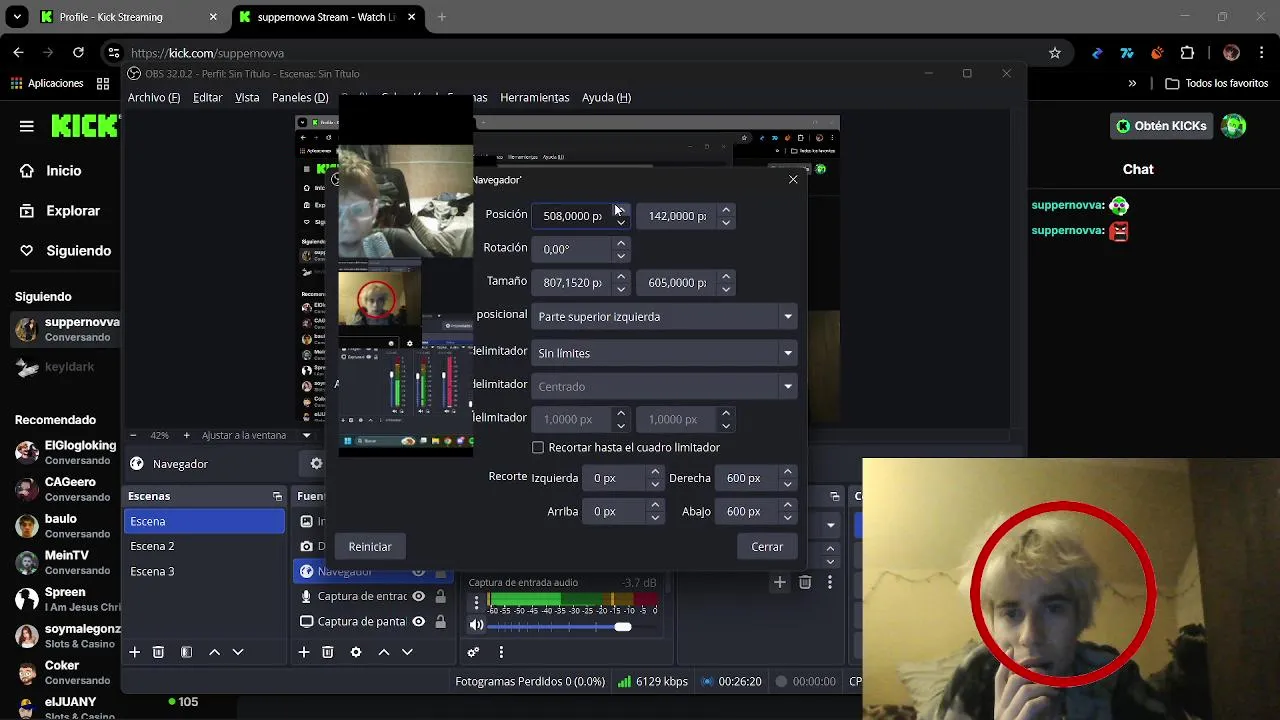1280x720 pixels.
Task: Open scene filters icon in Escenas panel
Action: click(x=186, y=652)
